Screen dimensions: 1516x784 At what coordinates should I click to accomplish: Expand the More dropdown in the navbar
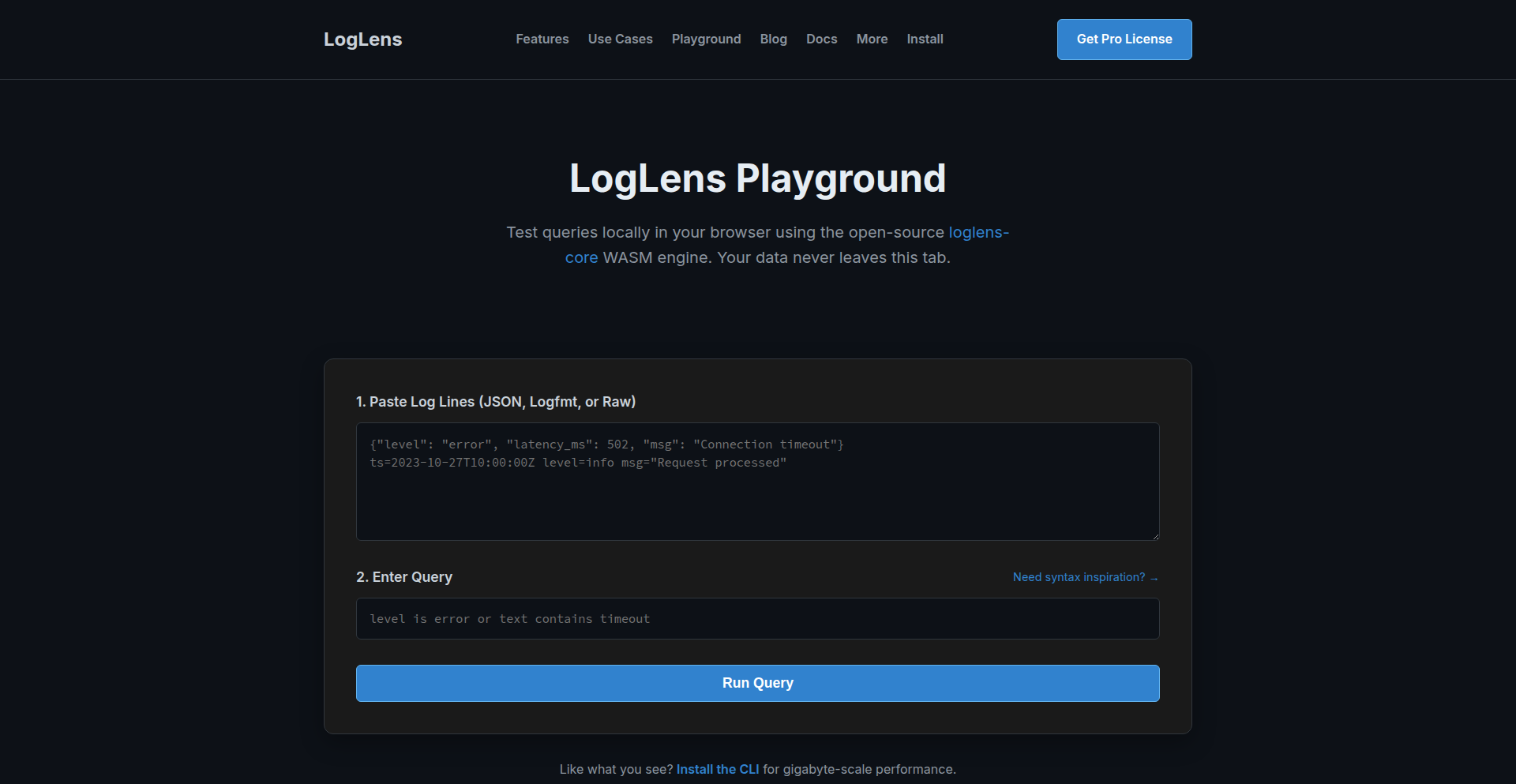click(872, 39)
